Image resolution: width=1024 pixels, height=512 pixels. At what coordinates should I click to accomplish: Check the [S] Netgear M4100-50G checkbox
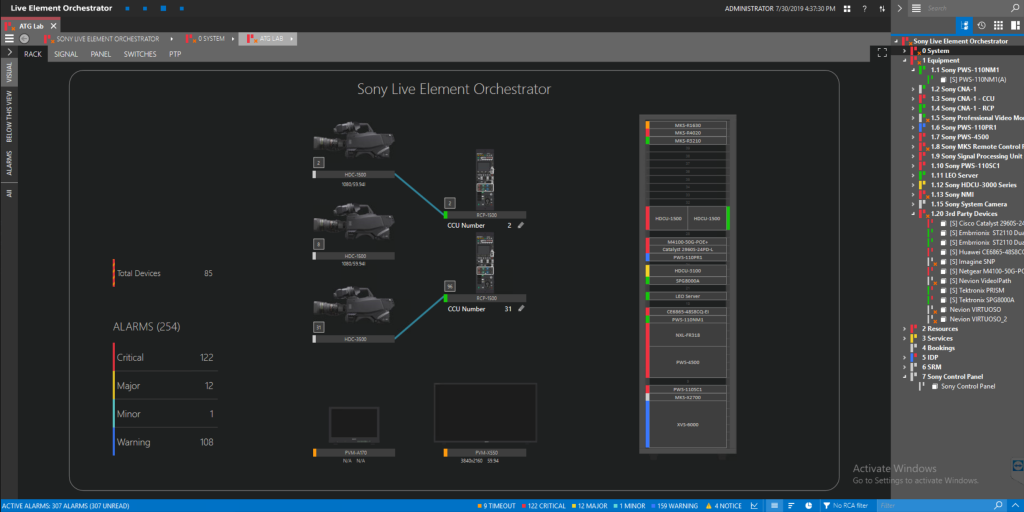click(944, 271)
